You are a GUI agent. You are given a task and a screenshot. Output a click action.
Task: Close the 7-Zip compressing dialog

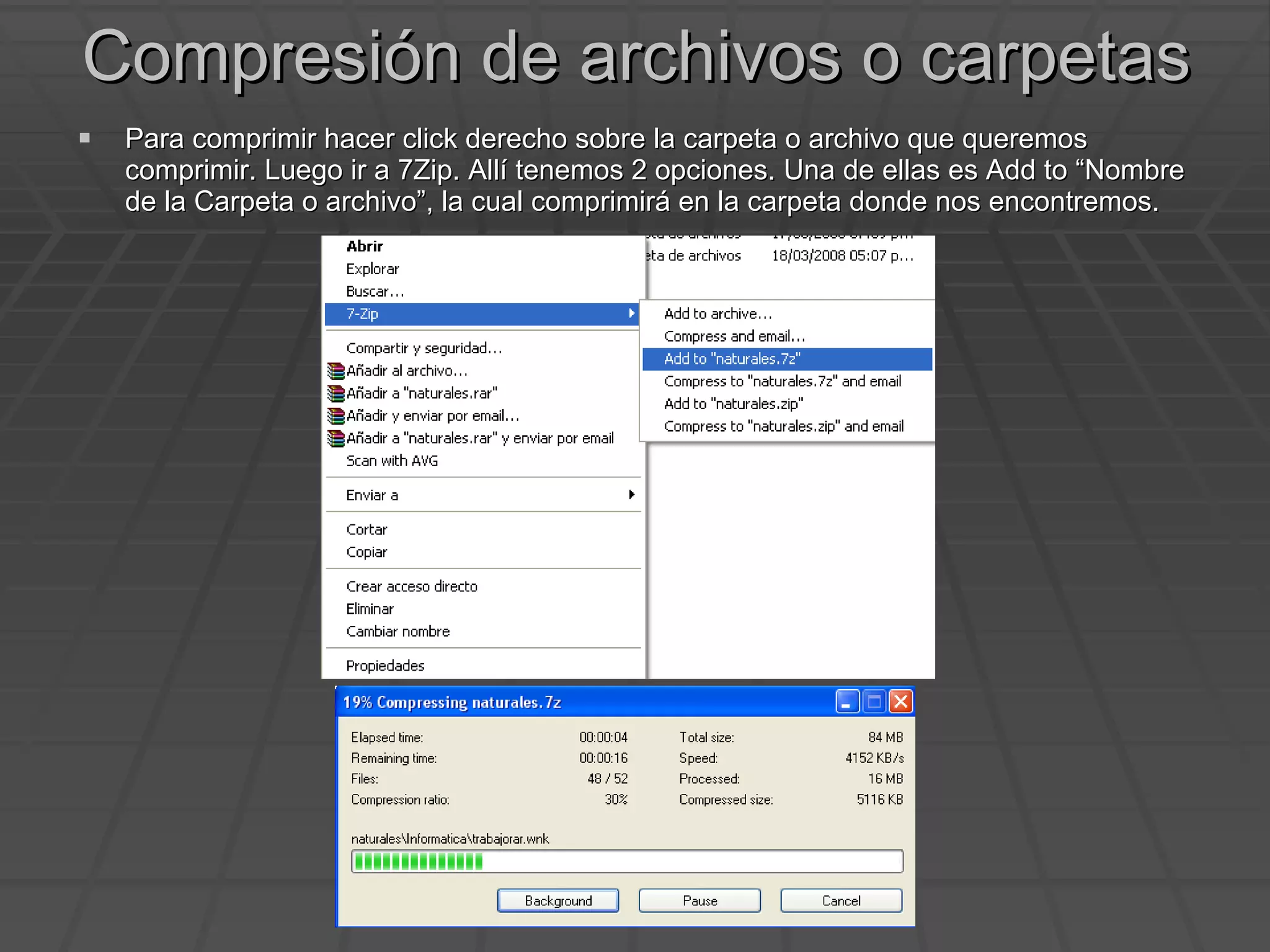coord(901,702)
